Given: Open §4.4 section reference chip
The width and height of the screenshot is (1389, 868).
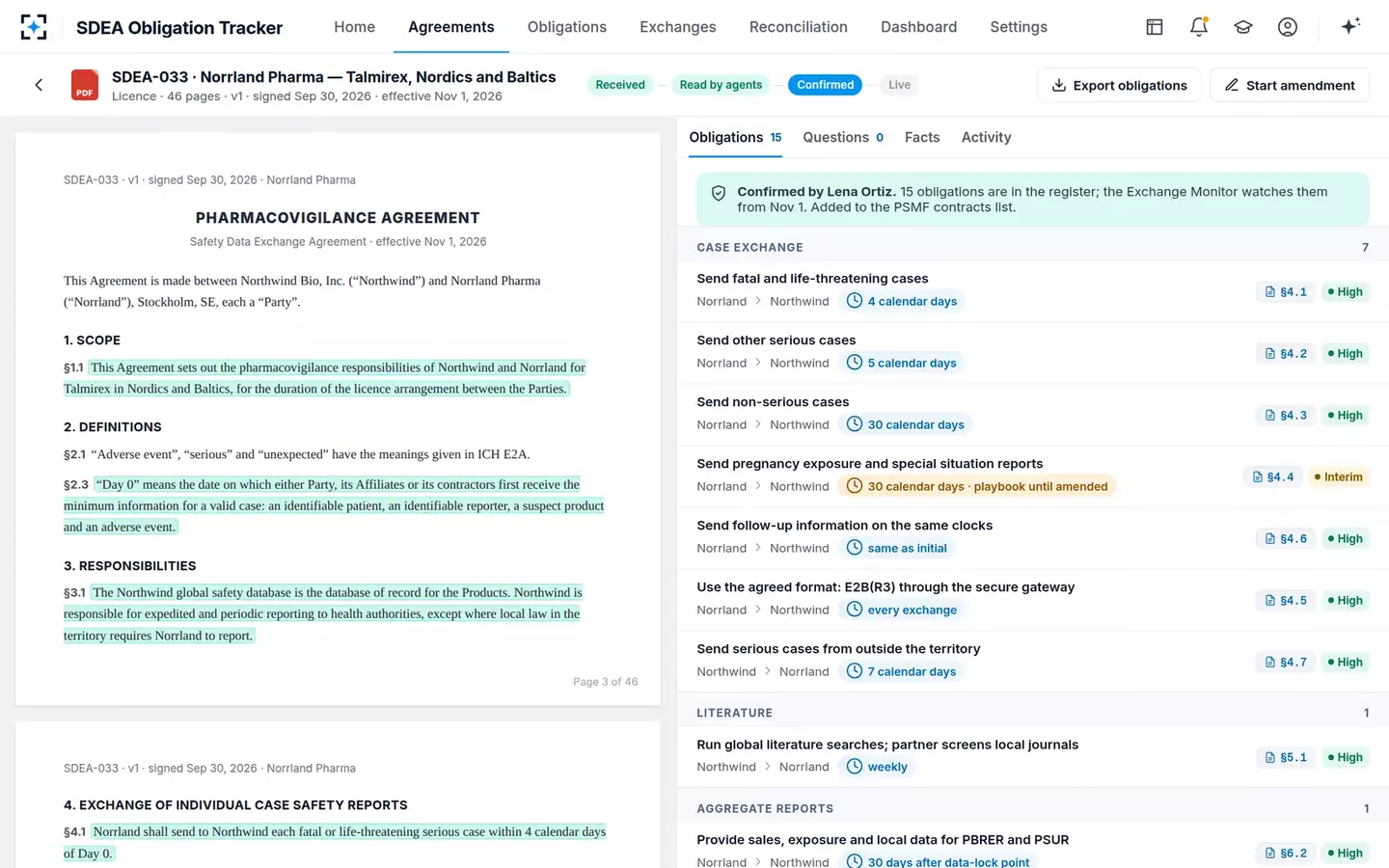Looking at the screenshot, I should pyautogui.click(x=1273, y=477).
